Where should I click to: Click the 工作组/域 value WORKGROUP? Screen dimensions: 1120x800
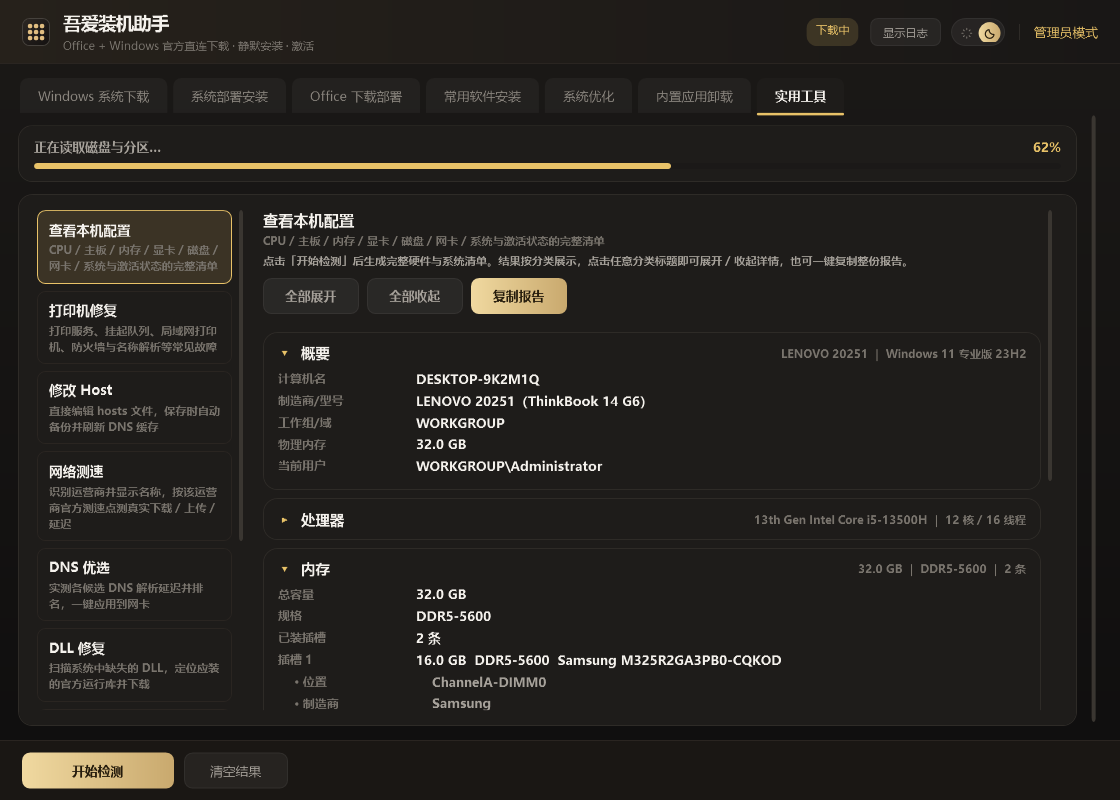click(461, 424)
